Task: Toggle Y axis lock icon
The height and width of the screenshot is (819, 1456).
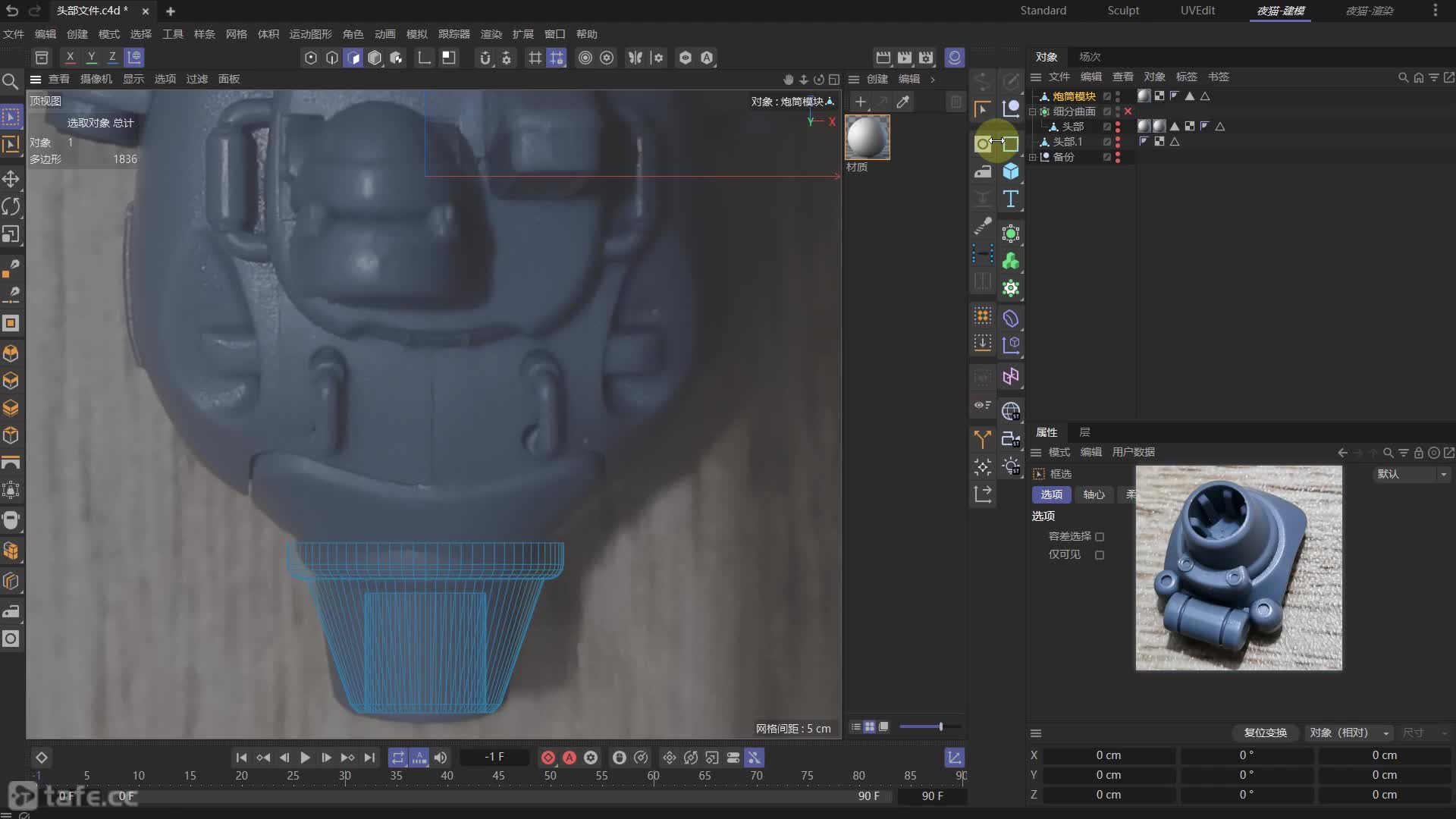Action: pos(91,58)
